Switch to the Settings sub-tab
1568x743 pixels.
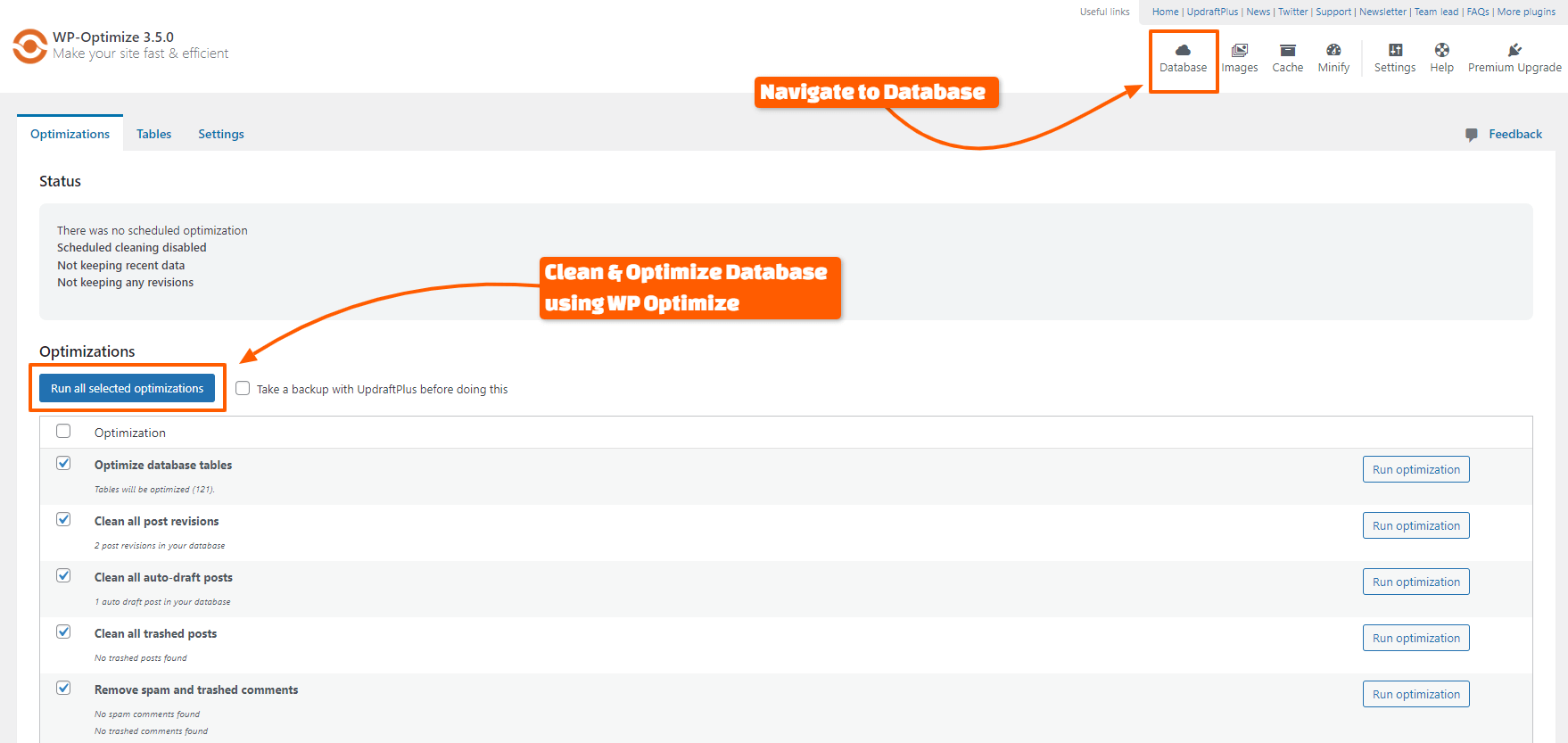click(220, 134)
